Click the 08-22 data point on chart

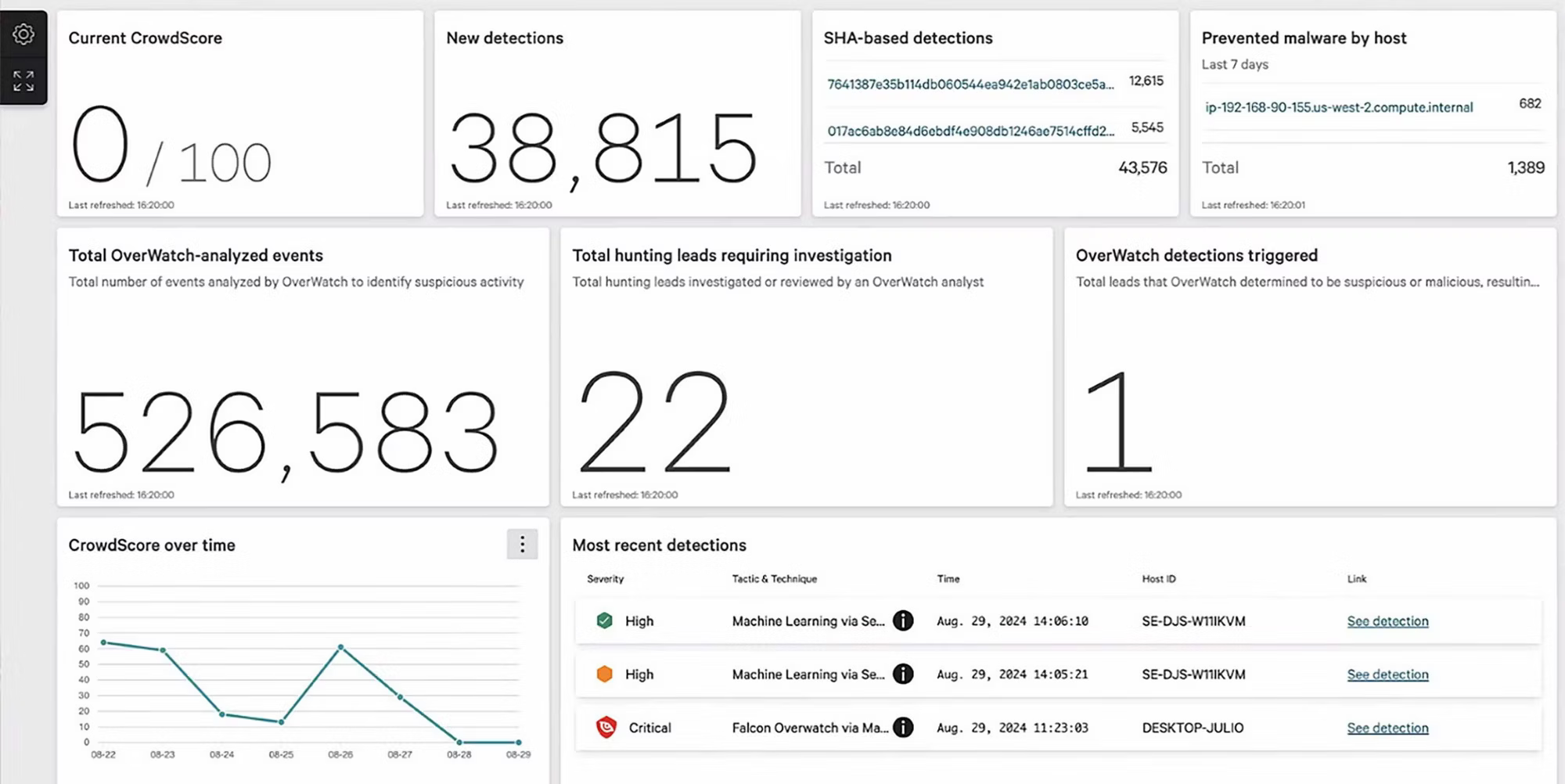pos(103,642)
